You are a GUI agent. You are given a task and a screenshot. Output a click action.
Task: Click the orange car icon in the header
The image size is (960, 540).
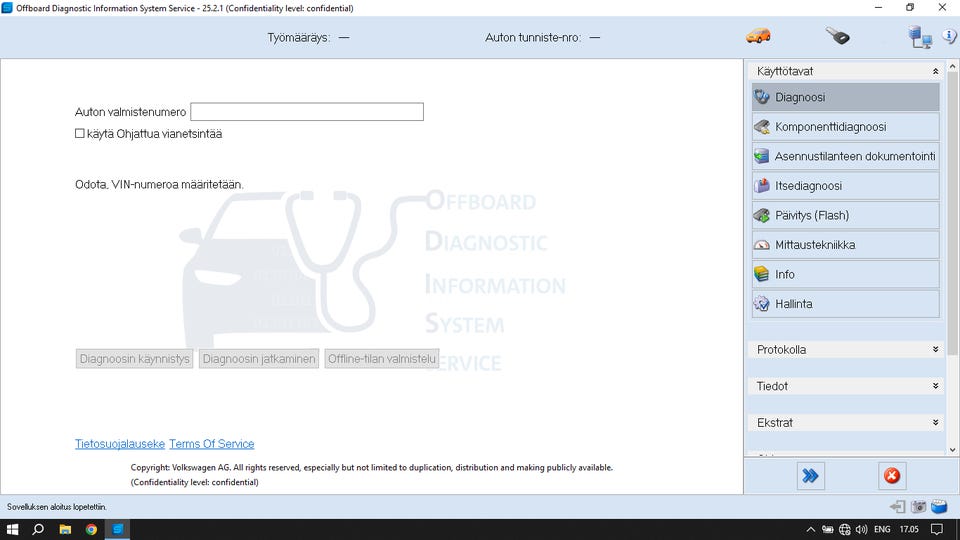click(x=758, y=36)
